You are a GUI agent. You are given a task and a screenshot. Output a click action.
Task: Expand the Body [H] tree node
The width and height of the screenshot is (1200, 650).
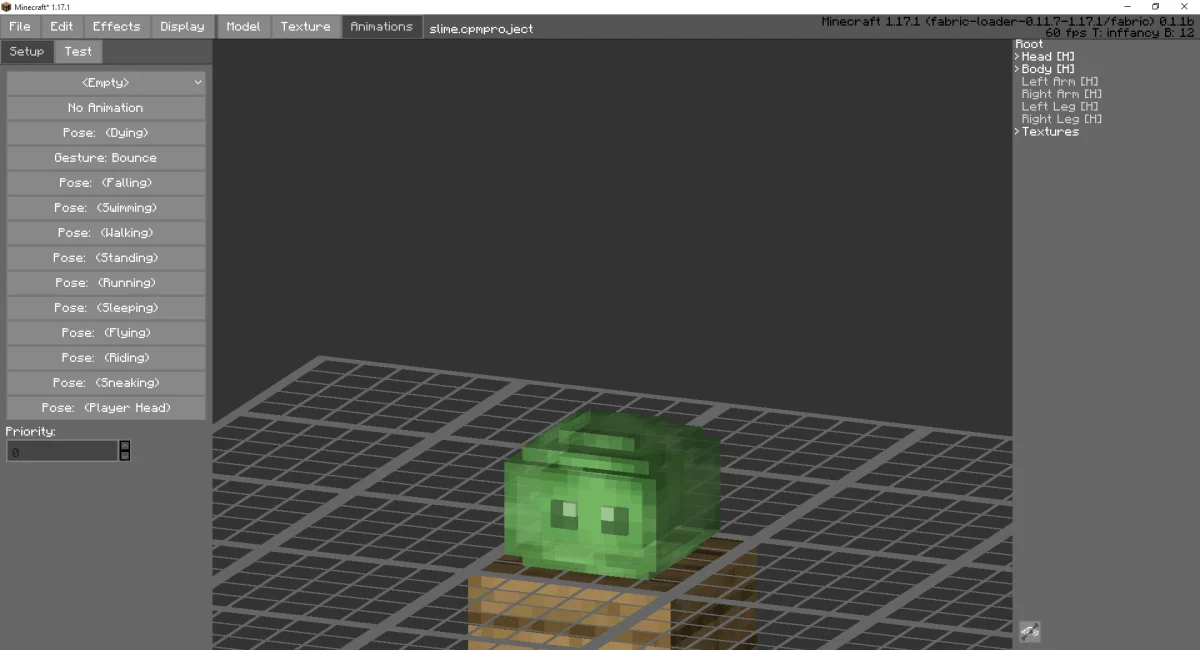coord(1018,69)
